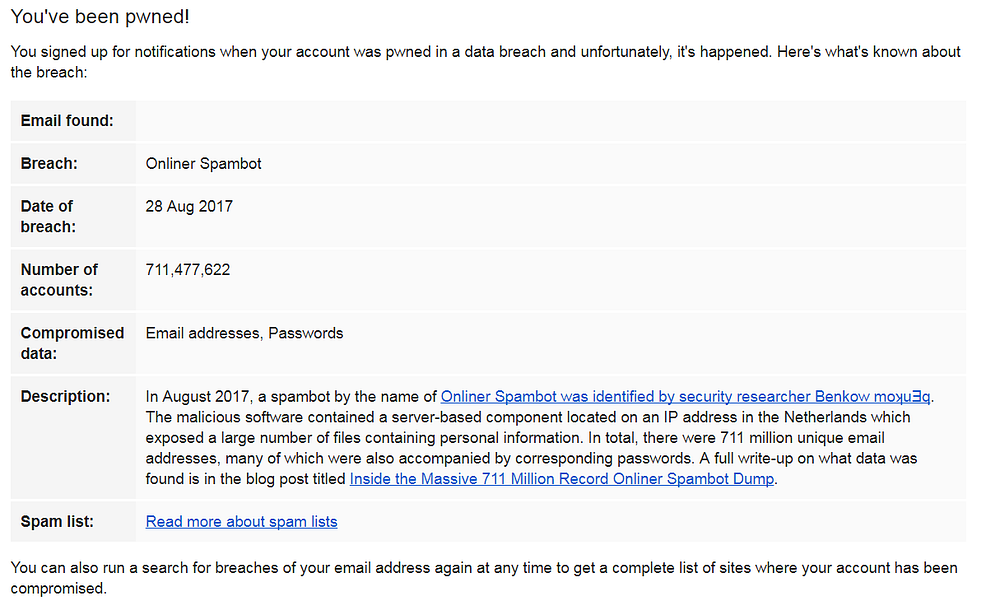The height and width of the screenshot is (611, 1000).
Task: Click the Onliner Spambot breach name value
Action: click(203, 164)
